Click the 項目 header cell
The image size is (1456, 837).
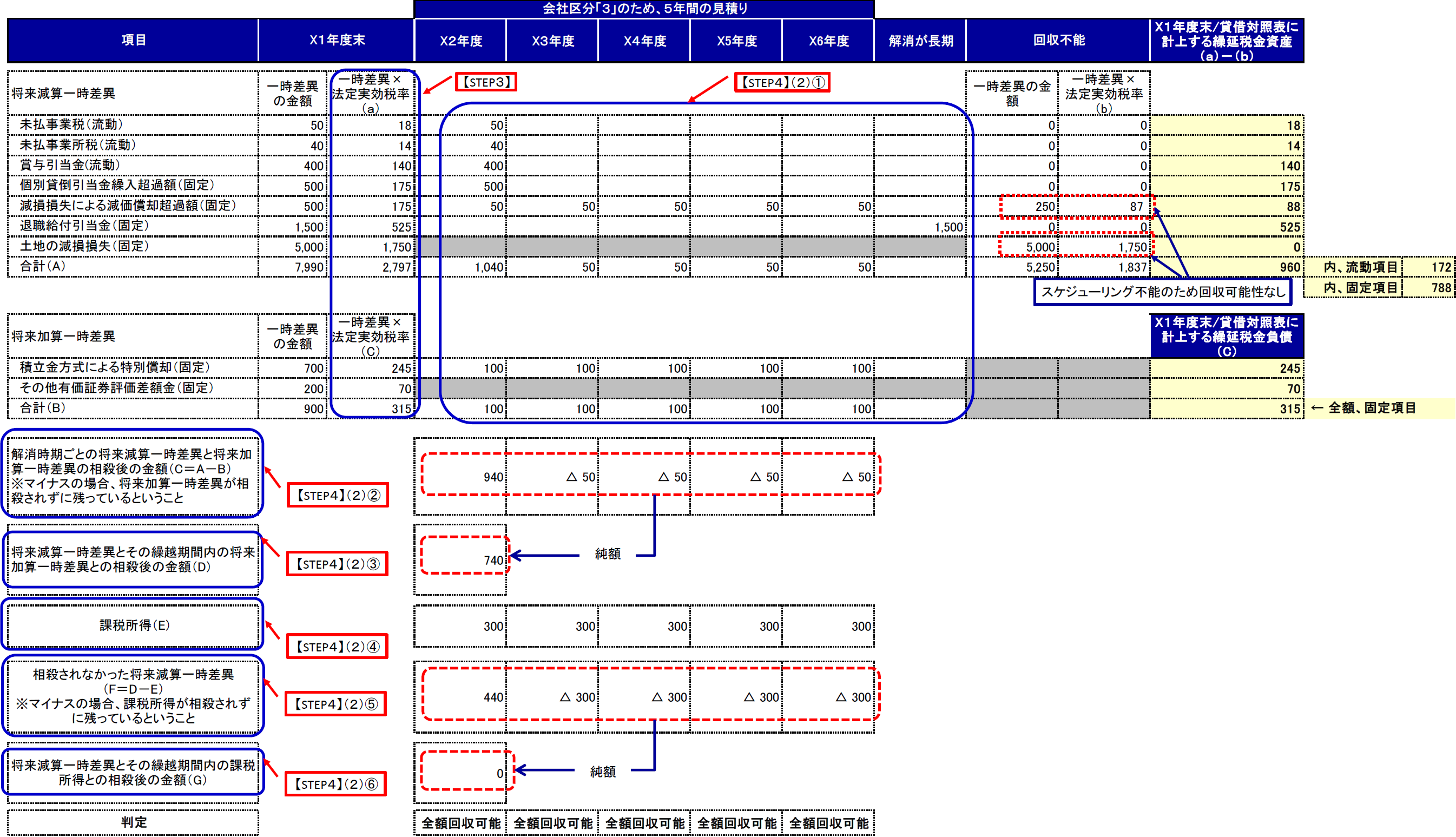tap(133, 40)
